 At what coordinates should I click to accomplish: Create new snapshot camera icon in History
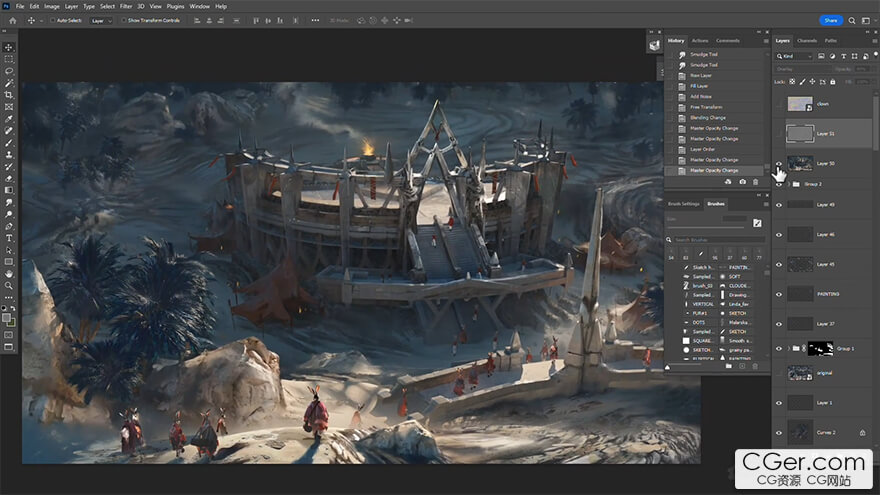[742, 182]
